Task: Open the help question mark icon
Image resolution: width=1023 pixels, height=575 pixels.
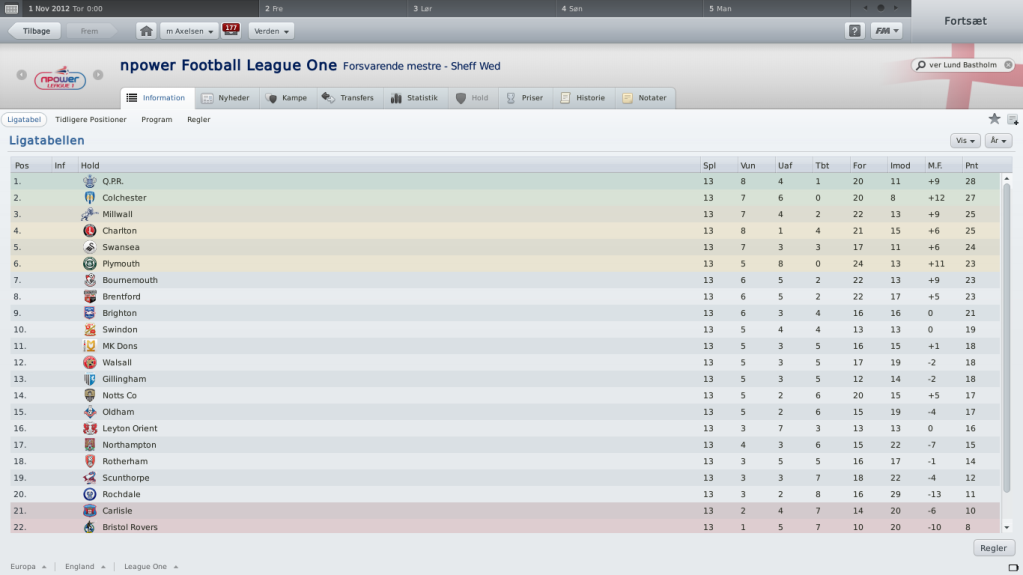Action: coord(855,31)
